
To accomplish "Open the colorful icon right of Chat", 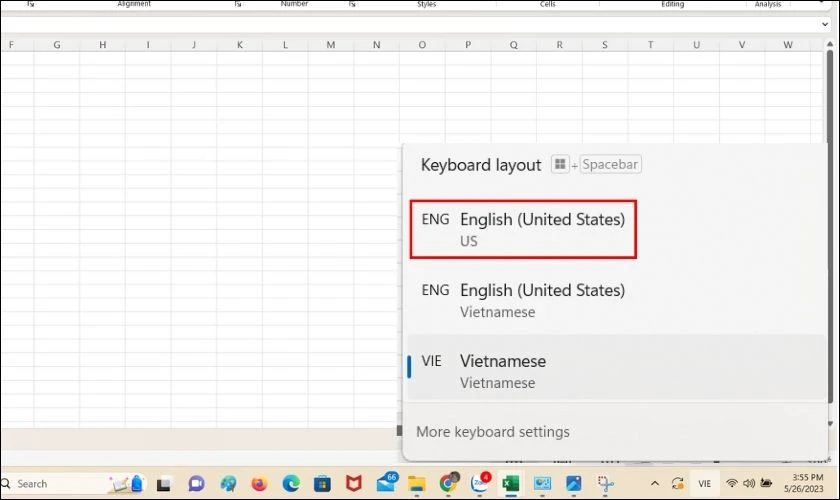I will [228, 484].
